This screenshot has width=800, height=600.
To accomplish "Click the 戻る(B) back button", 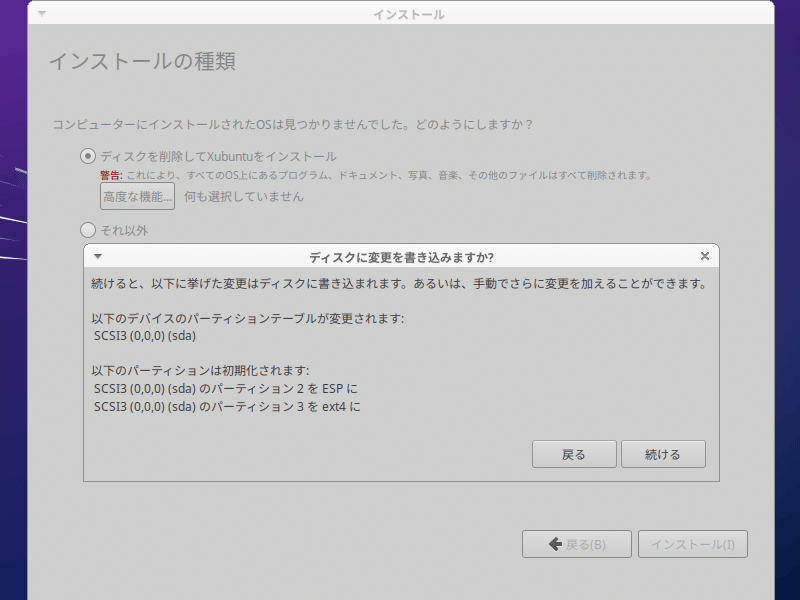I will click(577, 544).
